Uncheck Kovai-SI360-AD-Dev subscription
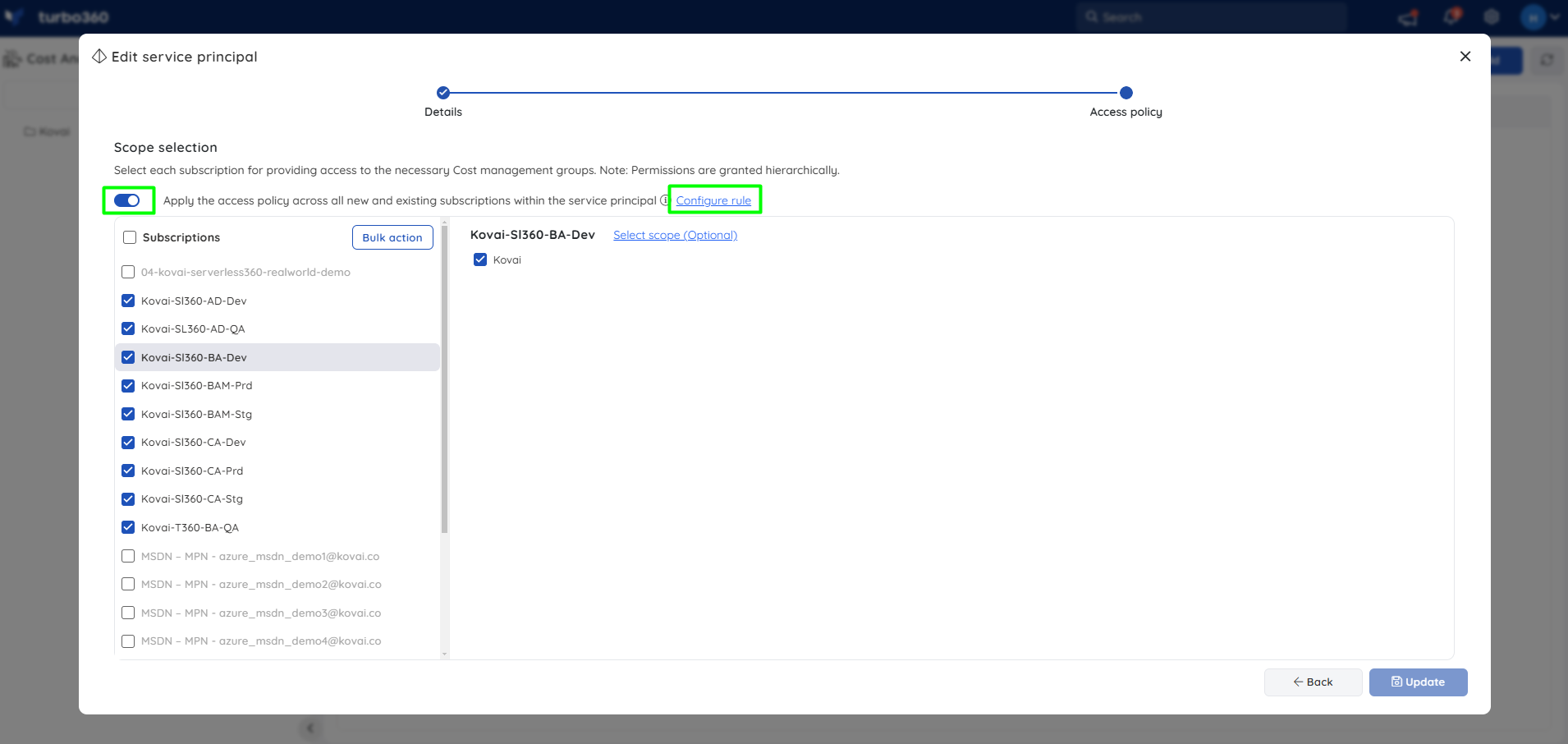Image resolution: width=1568 pixels, height=744 pixels. click(x=128, y=301)
